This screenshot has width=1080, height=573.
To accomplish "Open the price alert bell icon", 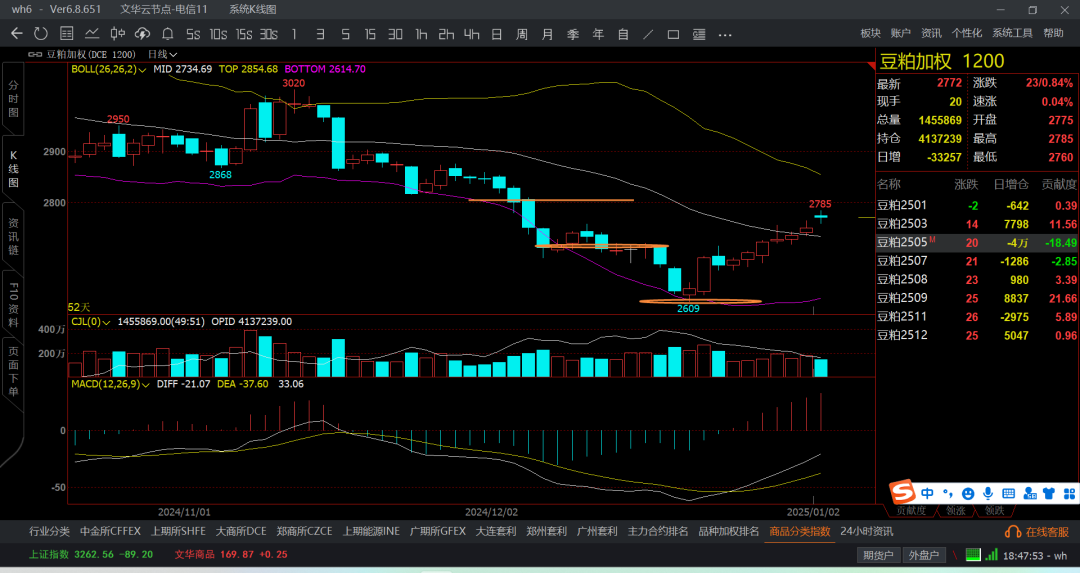I will pyautogui.click(x=168, y=34).
